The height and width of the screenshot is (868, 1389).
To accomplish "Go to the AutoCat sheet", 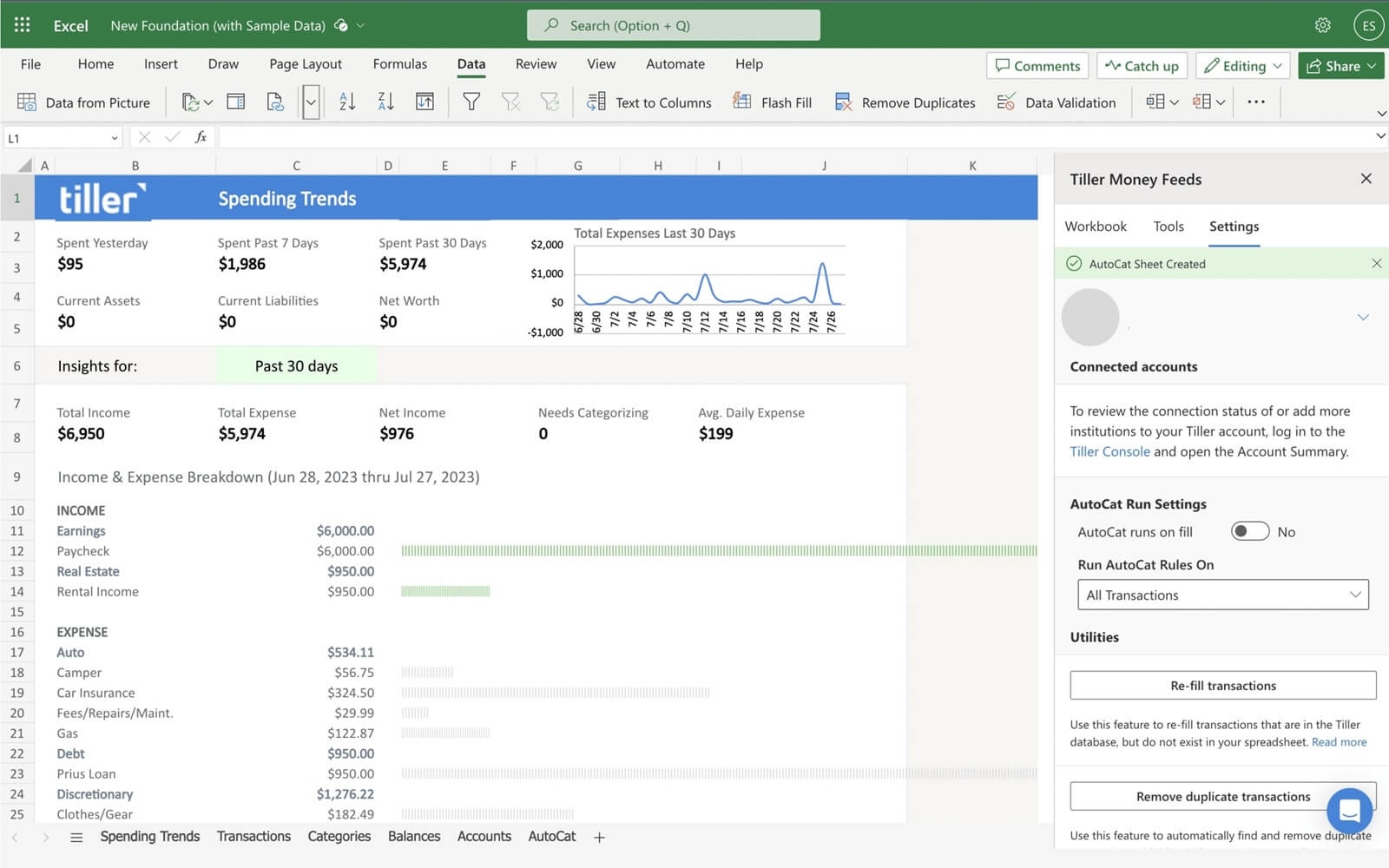I will point(552,837).
